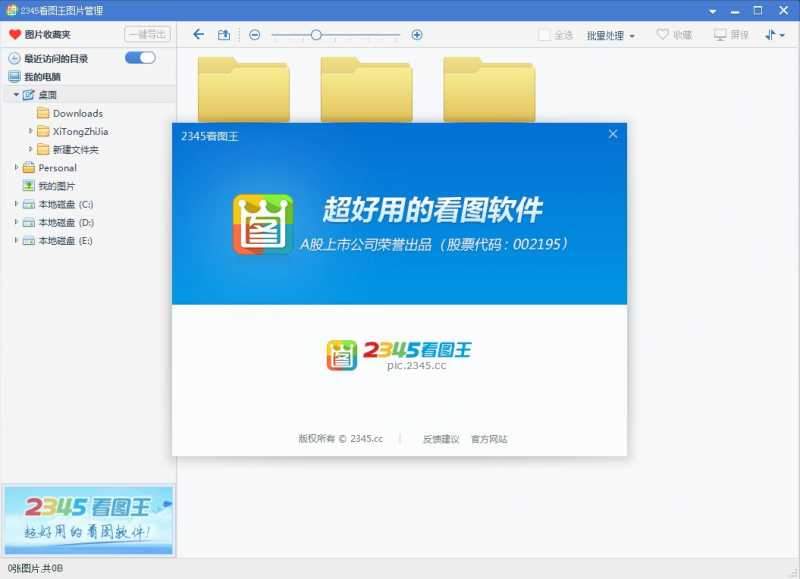Click the sort icon at toolbar right
Viewport: 800px width, 579px height.
771,34
